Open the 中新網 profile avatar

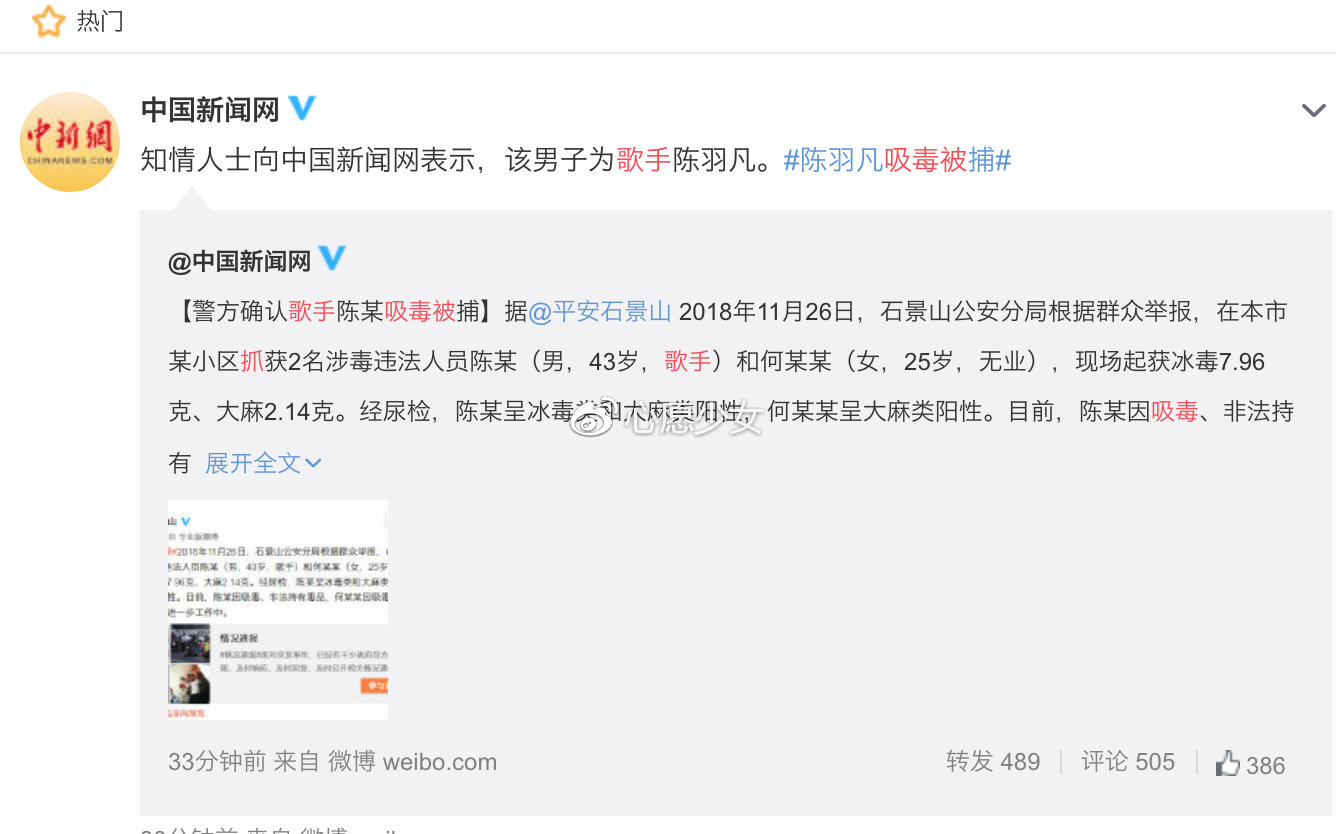[70, 142]
